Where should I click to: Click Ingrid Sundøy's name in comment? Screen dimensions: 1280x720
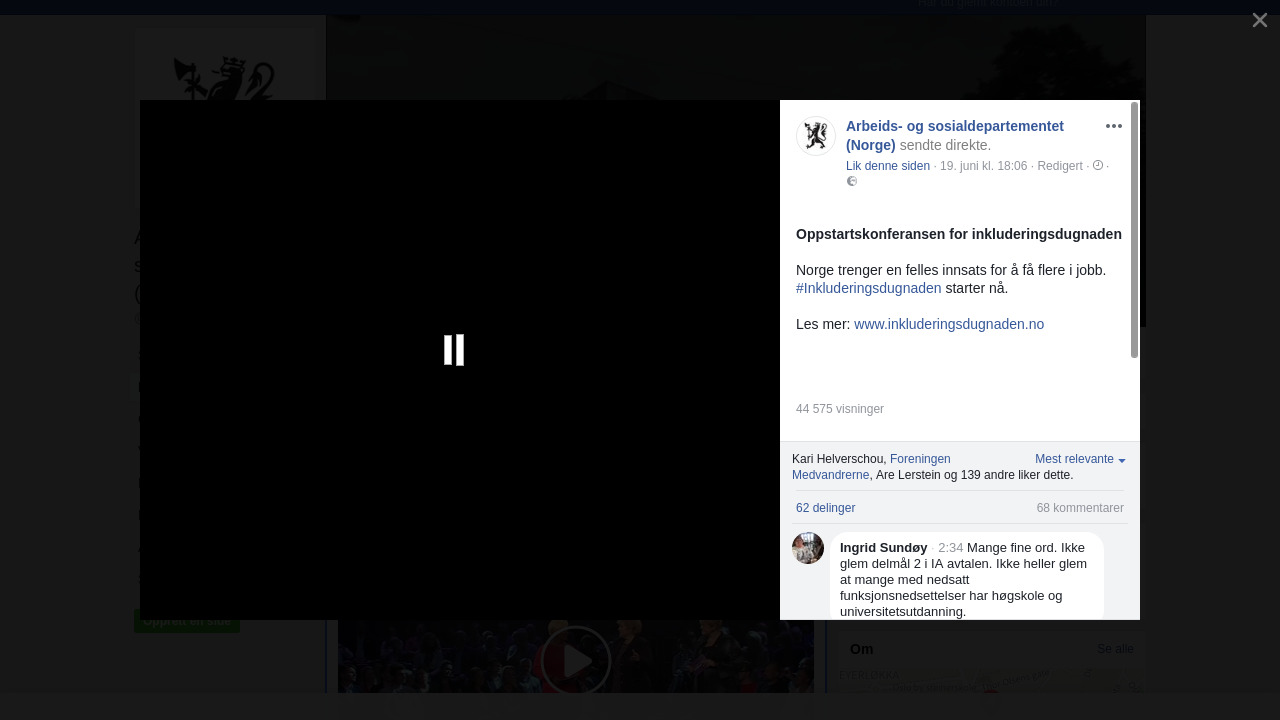[884, 548]
